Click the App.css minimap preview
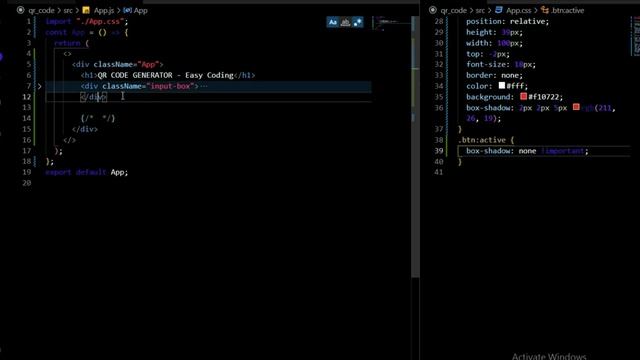This screenshot has width=640, height=360. pyautogui.click(x=636, y=36)
